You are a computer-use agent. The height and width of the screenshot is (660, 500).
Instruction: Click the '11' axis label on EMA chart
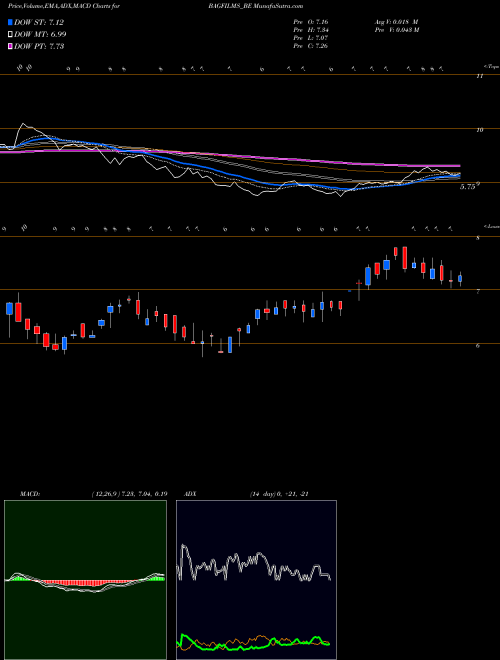point(479,76)
